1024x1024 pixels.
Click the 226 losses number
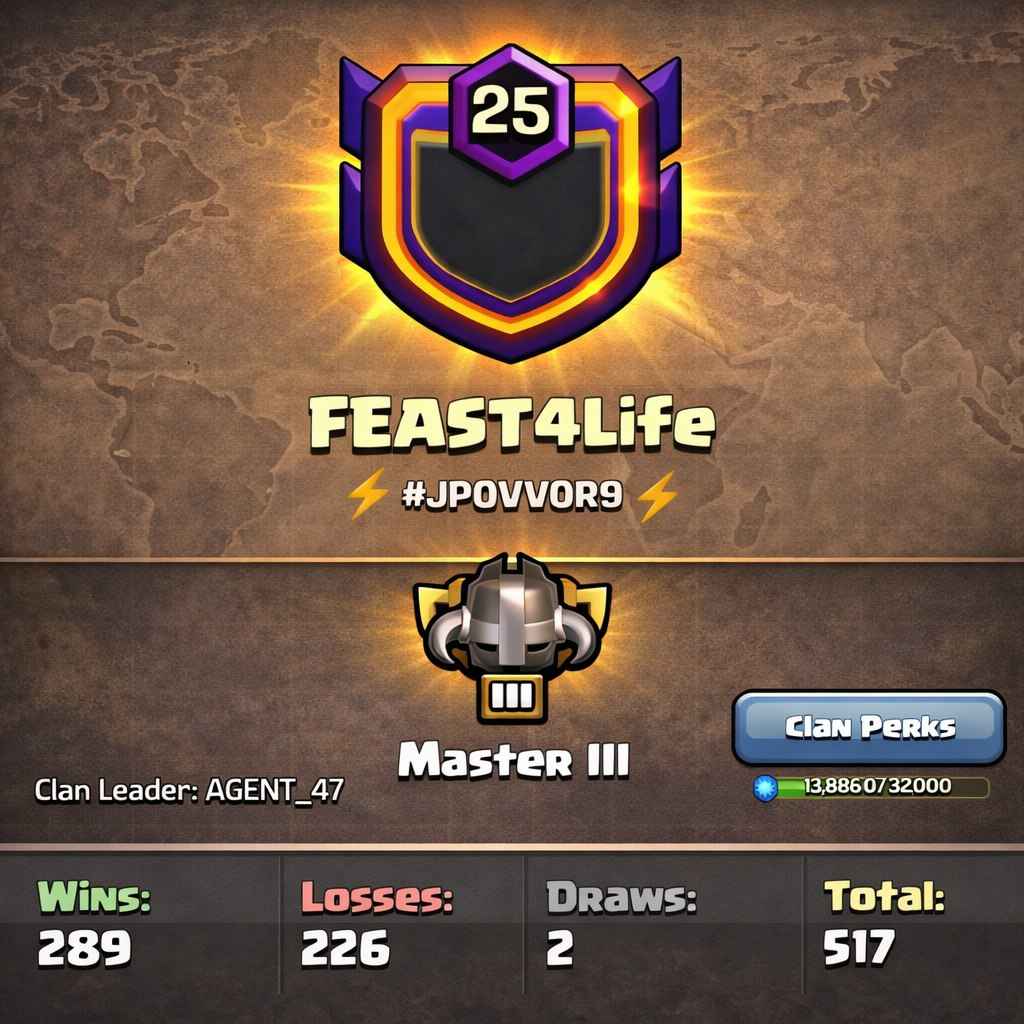click(345, 948)
